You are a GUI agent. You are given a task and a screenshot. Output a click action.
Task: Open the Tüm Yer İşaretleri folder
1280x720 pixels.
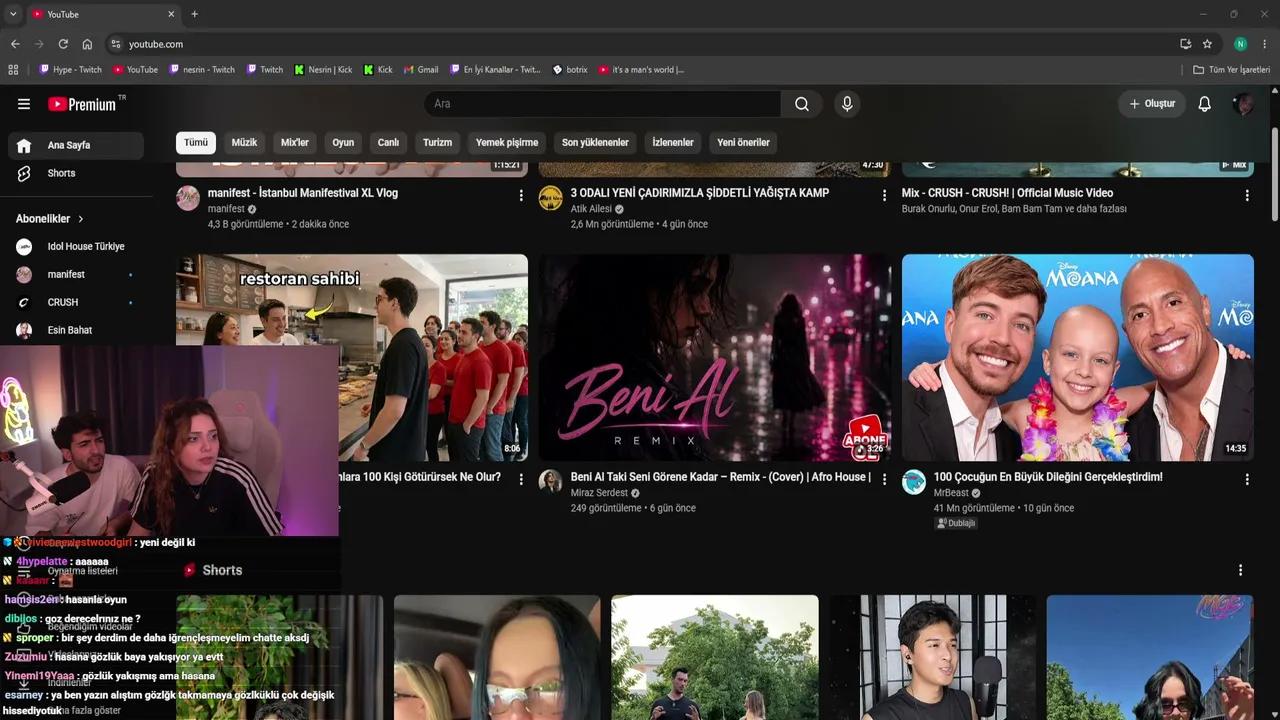(1231, 70)
